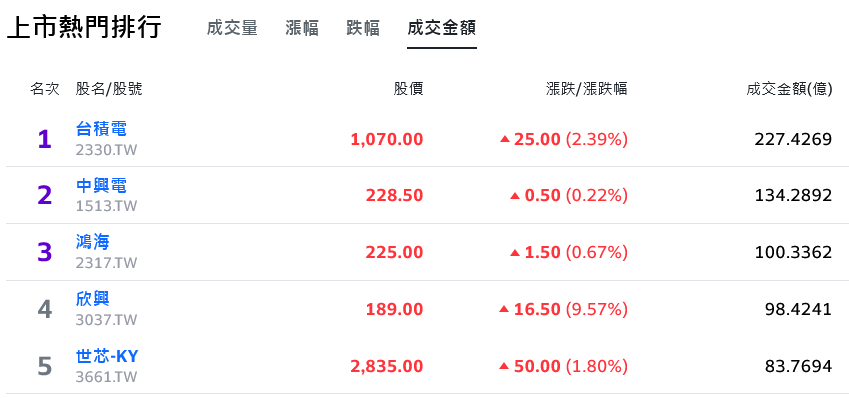This screenshot has width=849, height=398.
Task: Click the up-arrow icon beside 16.50
Action: click(505, 309)
